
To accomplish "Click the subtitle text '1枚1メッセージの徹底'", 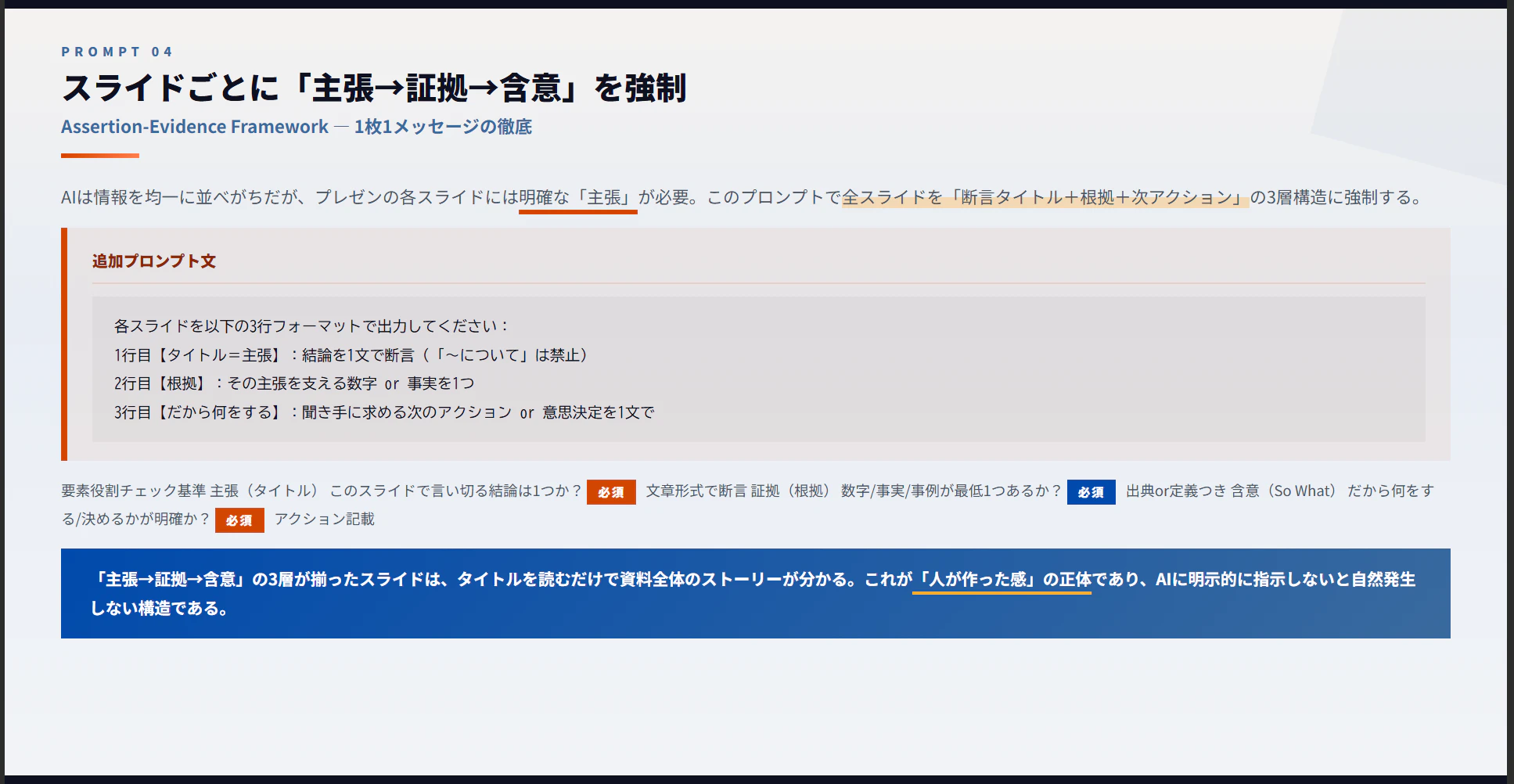I will pyautogui.click(x=443, y=127).
